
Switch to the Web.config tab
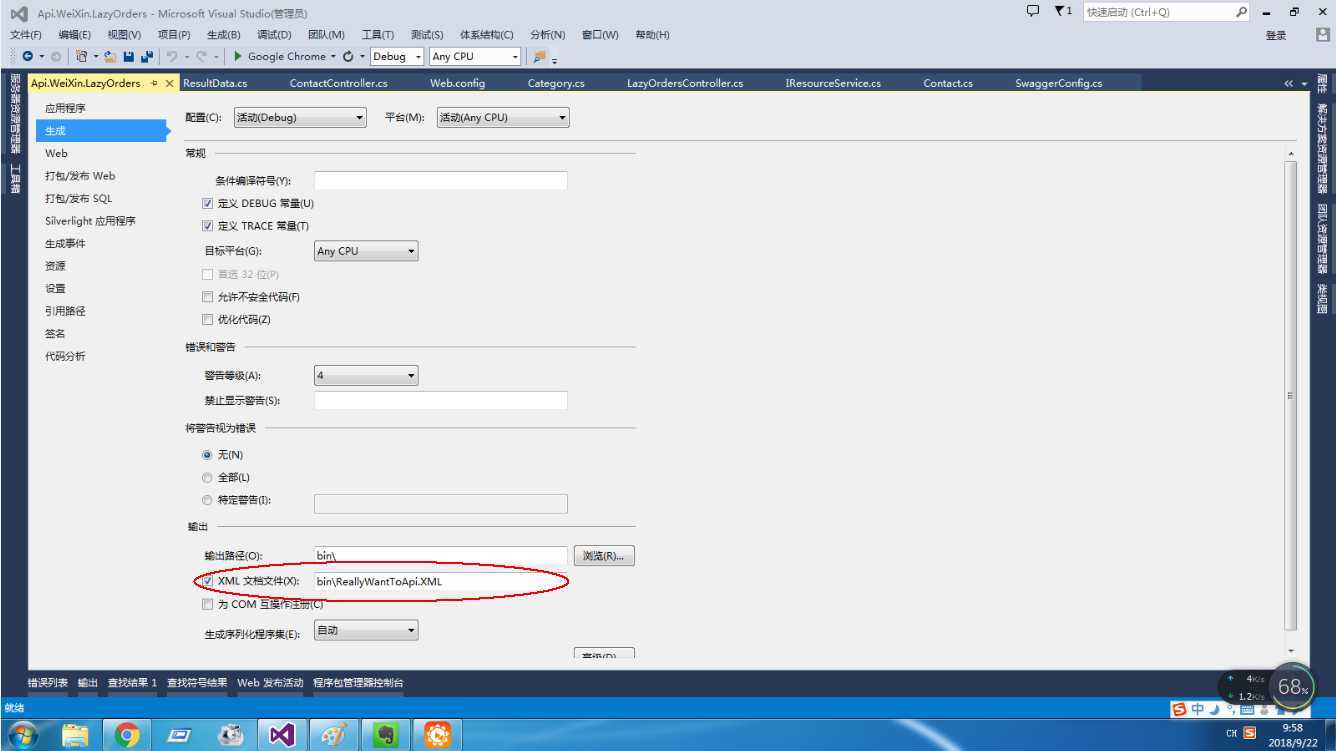click(458, 84)
